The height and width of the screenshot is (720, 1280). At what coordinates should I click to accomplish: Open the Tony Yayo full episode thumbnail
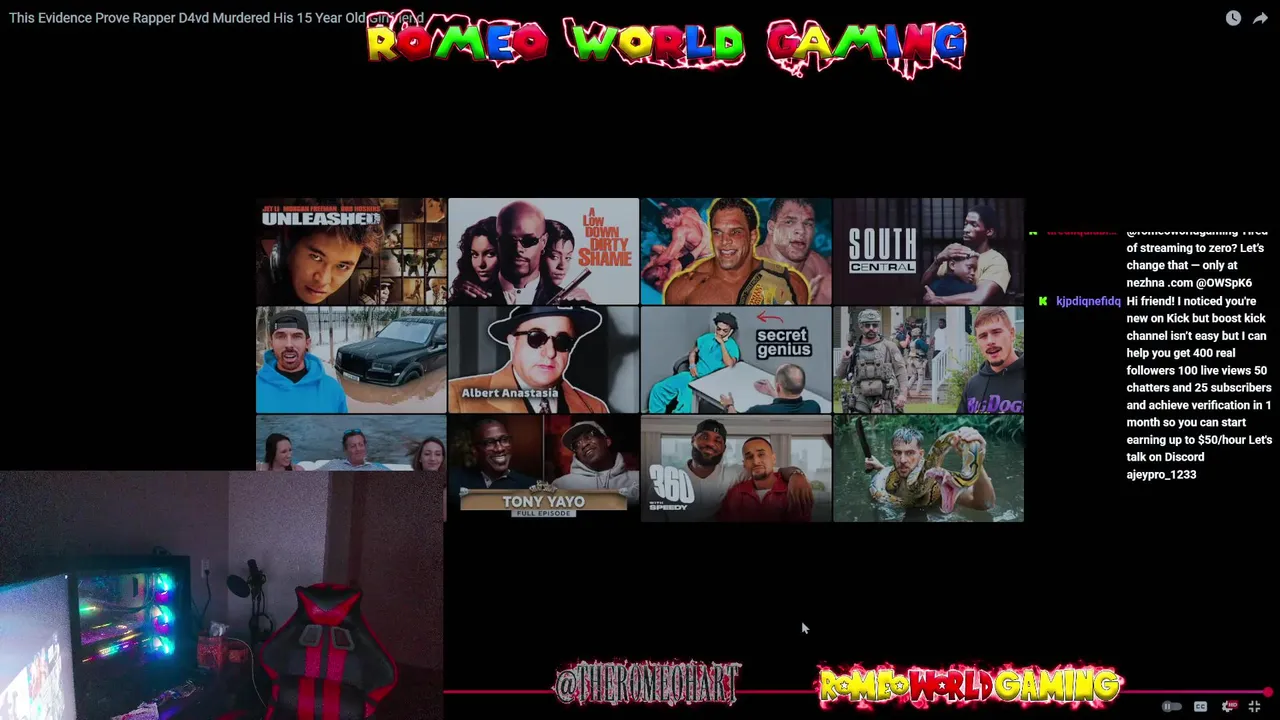[543, 468]
